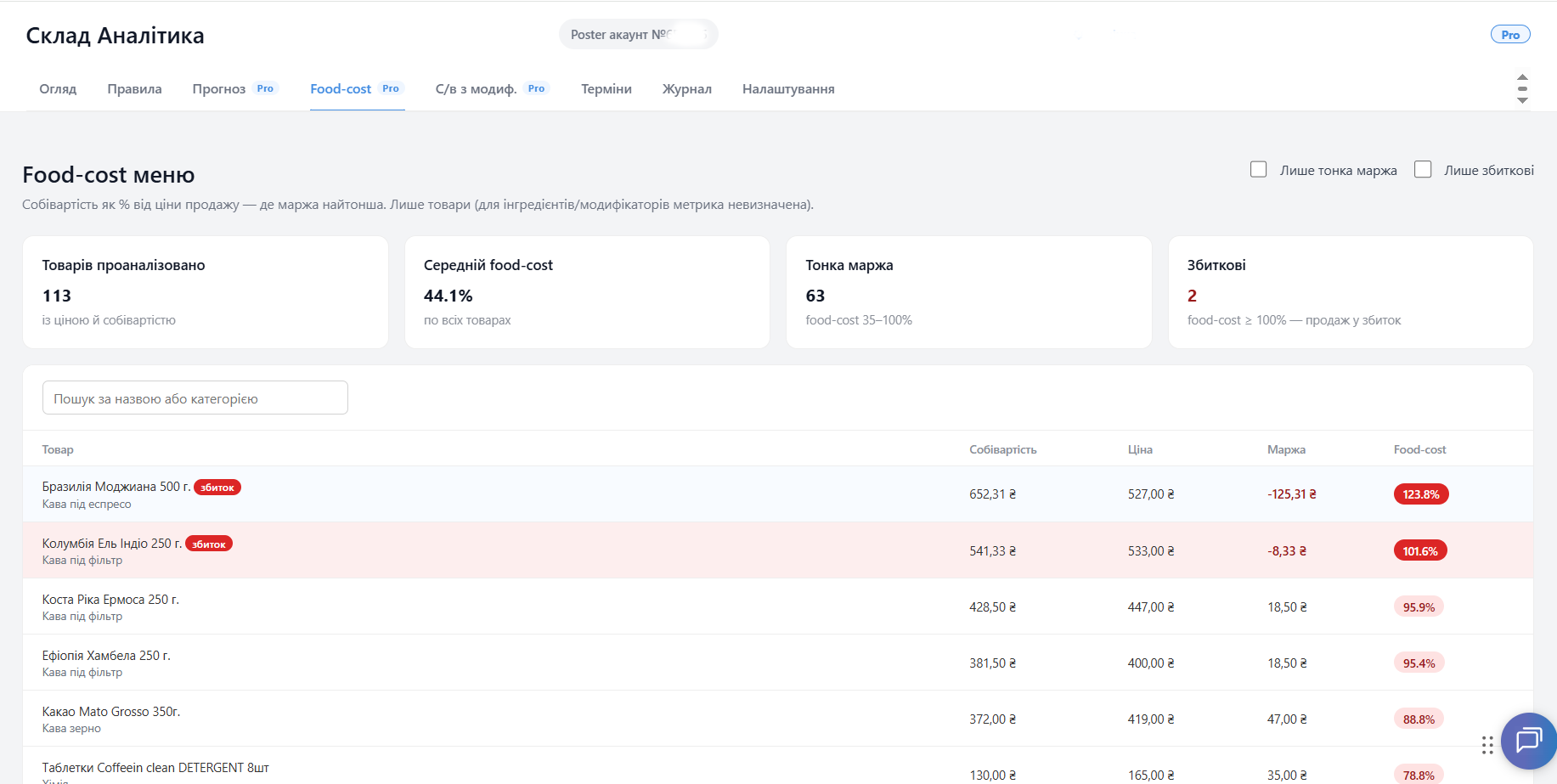Open the Правила tab
The height and width of the screenshot is (784, 1557).
[x=134, y=88]
